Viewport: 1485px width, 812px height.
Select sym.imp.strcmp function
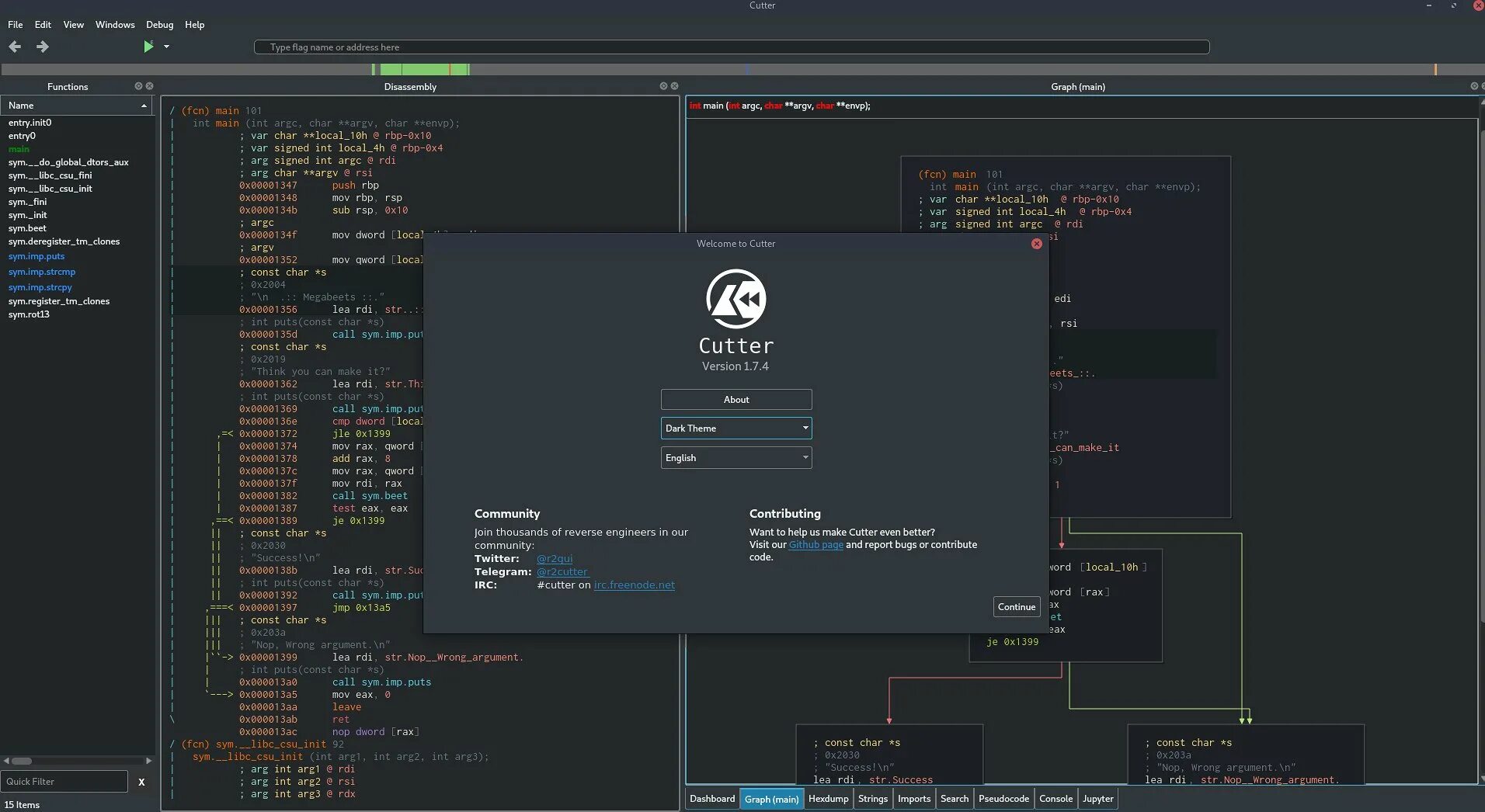point(42,272)
